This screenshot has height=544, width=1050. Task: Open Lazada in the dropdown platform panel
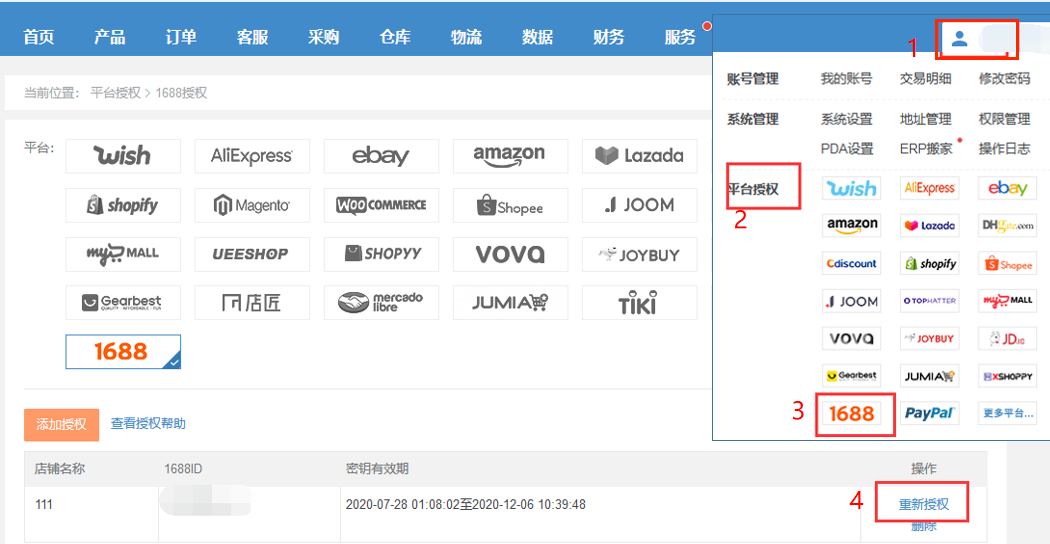coord(929,226)
